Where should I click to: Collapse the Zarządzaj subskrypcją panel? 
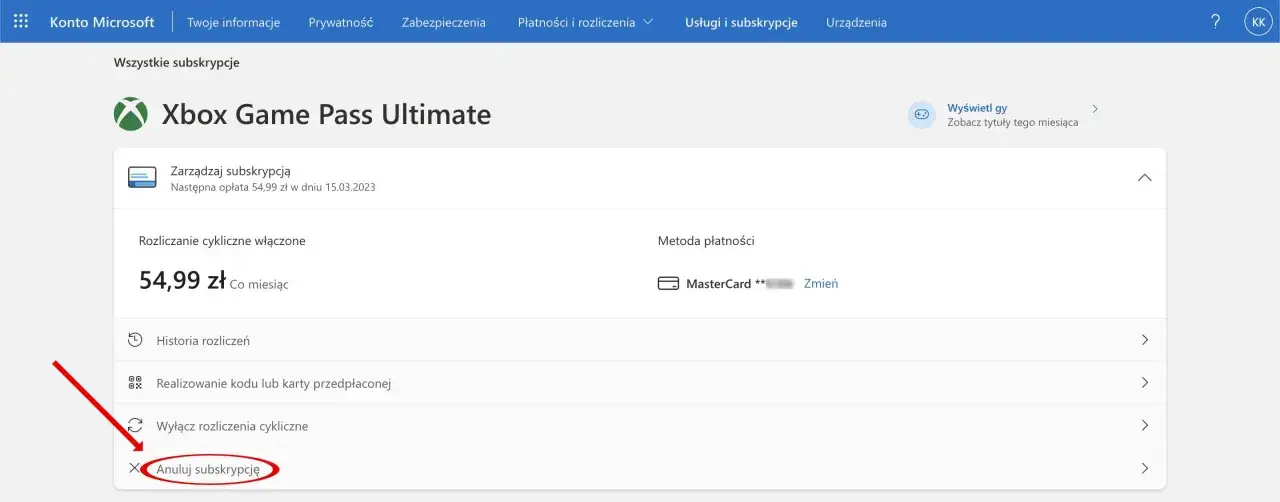[1145, 177]
